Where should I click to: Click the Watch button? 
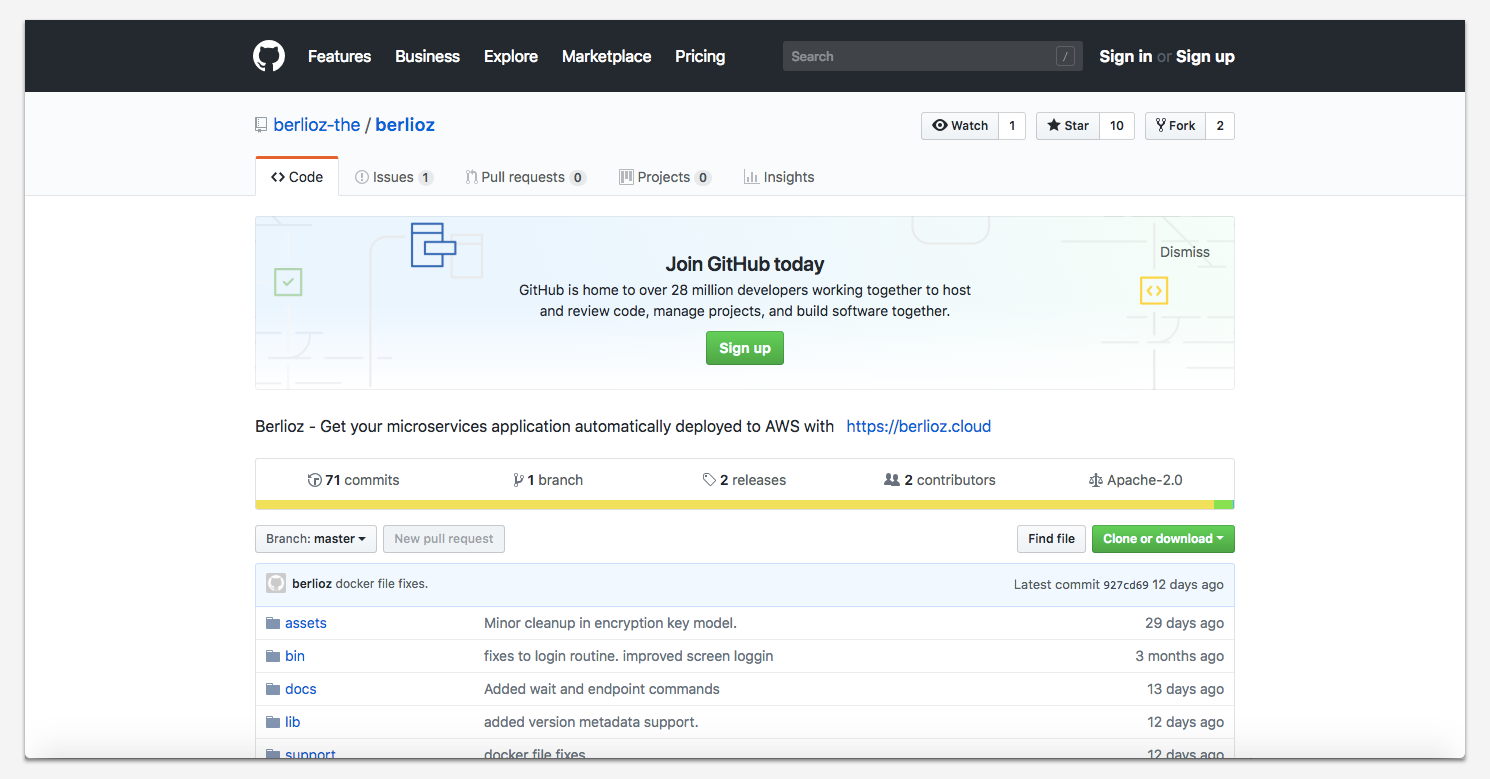[960, 126]
